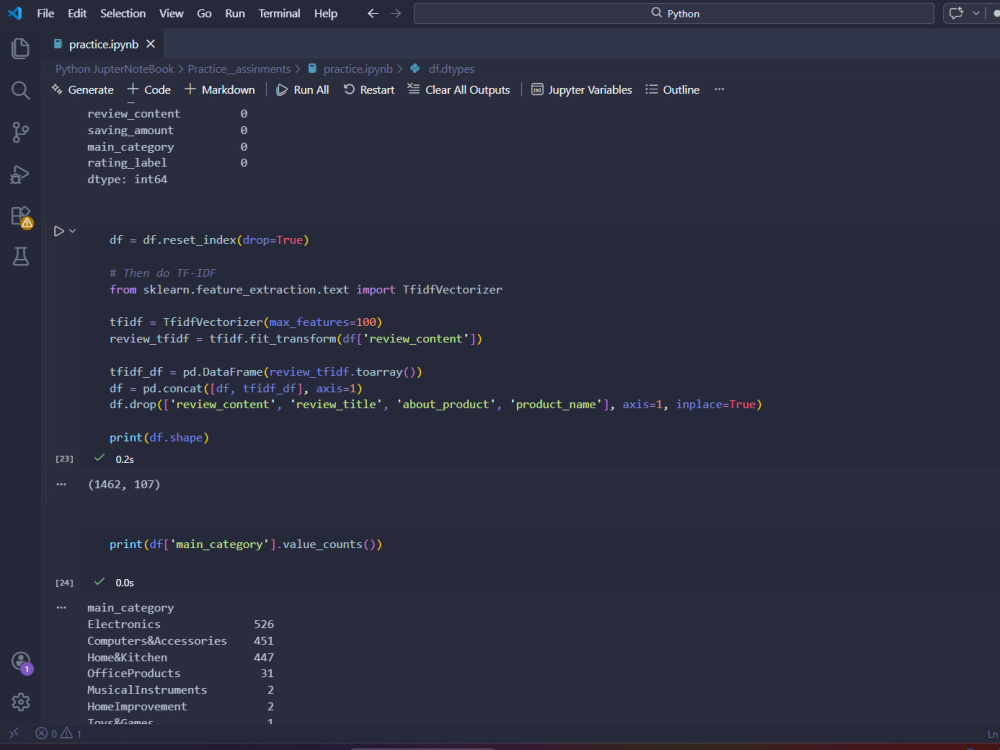The height and width of the screenshot is (750, 1000).
Task: Open the Copilot chat icon
Action: 956,13
